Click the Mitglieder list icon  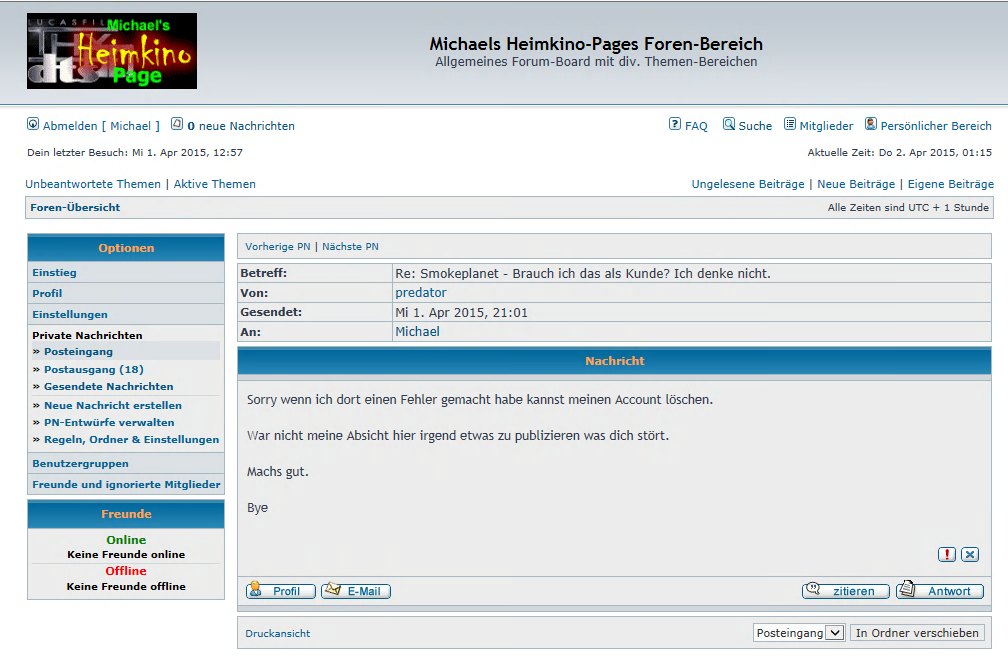(x=790, y=125)
